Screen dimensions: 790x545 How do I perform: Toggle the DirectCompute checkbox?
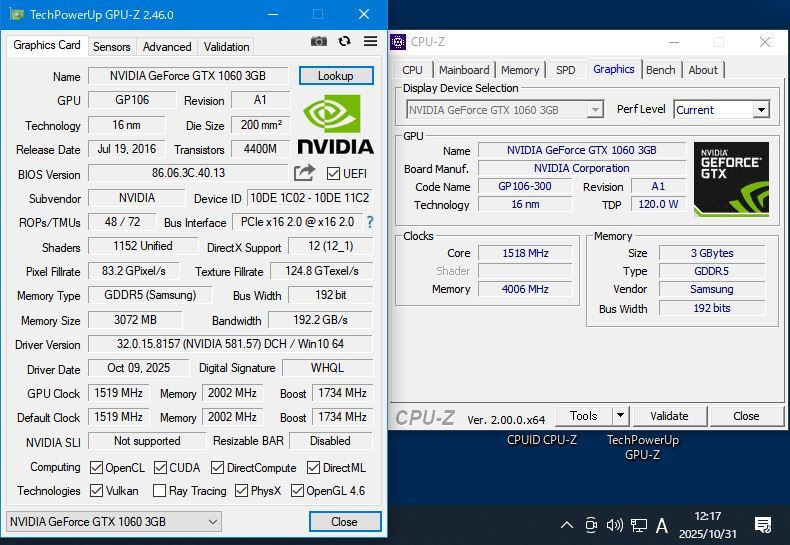click(x=217, y=467)
